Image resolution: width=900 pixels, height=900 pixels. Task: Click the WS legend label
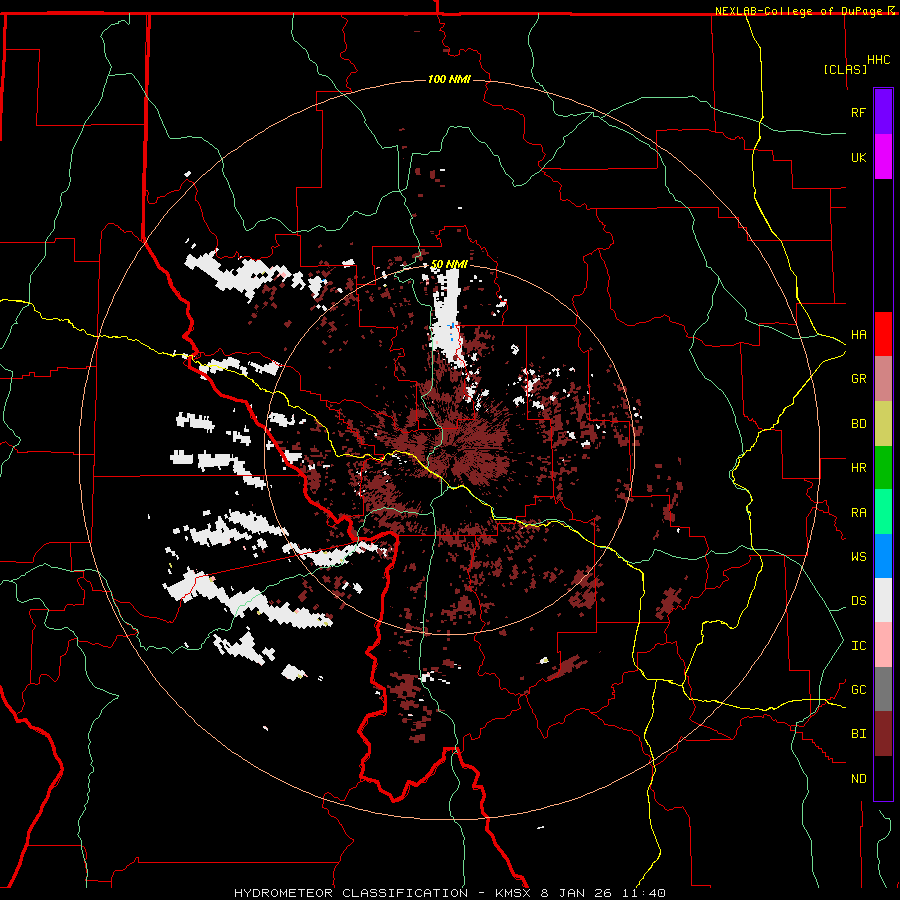858,557
